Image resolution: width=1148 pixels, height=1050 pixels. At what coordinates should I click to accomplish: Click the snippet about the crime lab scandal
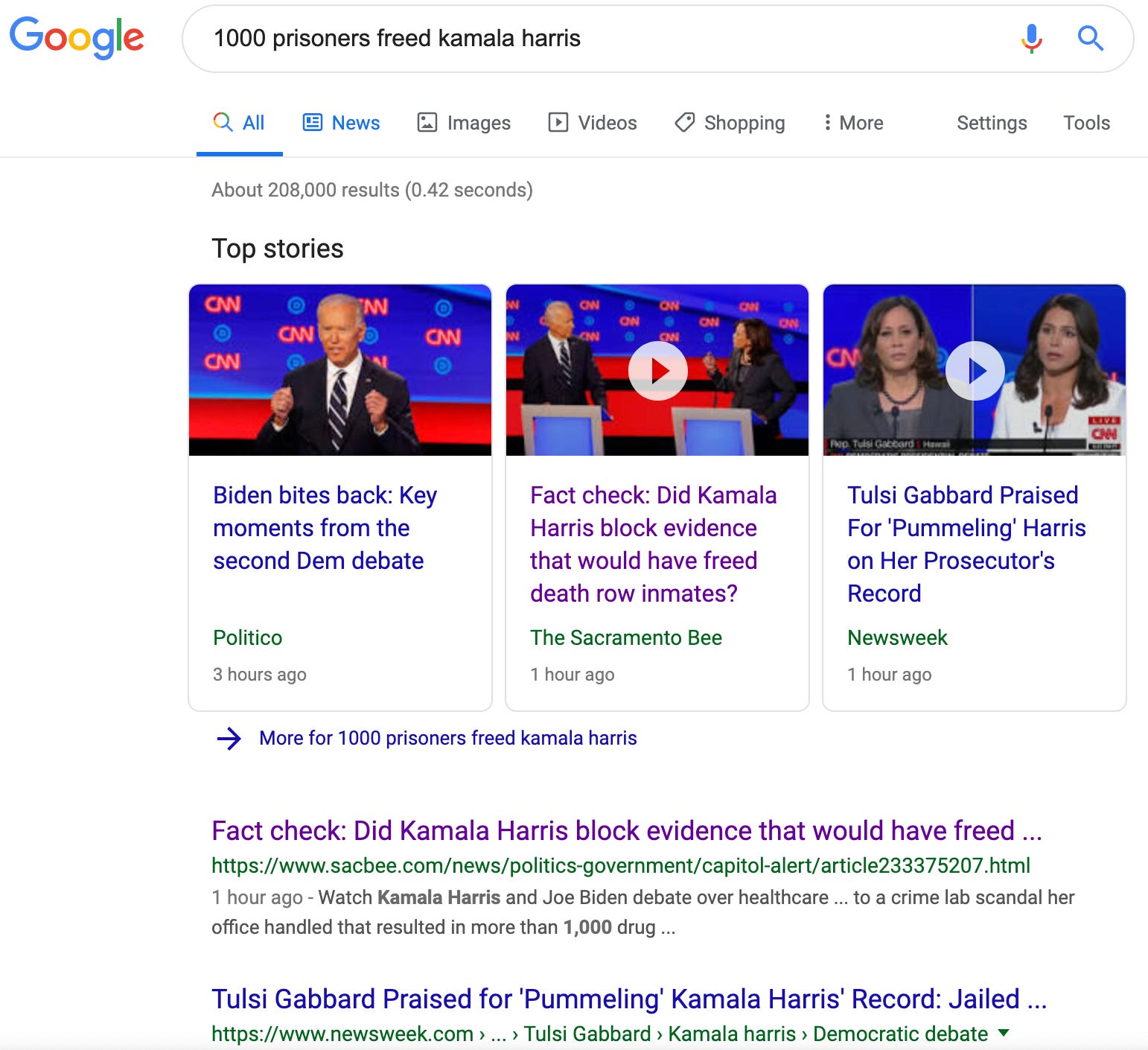643,912
